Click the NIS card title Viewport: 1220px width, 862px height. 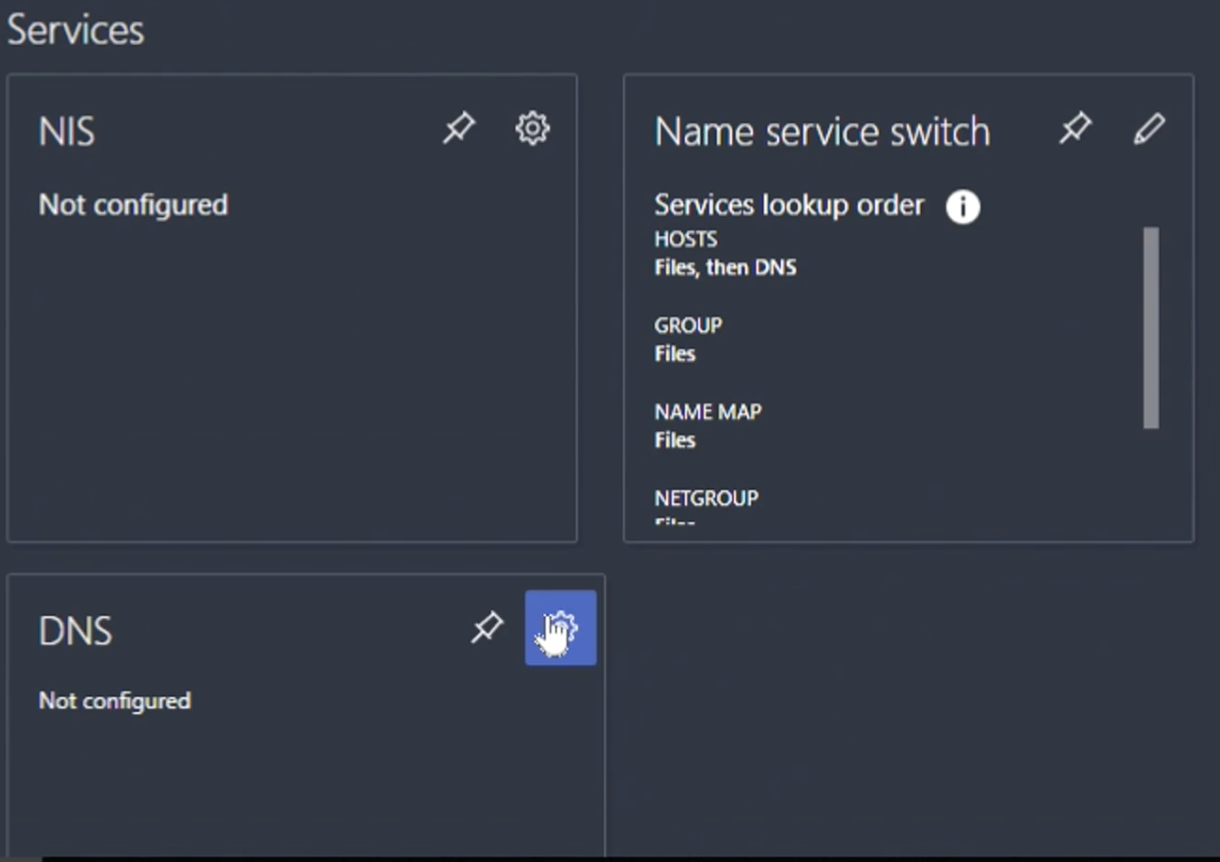[x=67, y=132]
